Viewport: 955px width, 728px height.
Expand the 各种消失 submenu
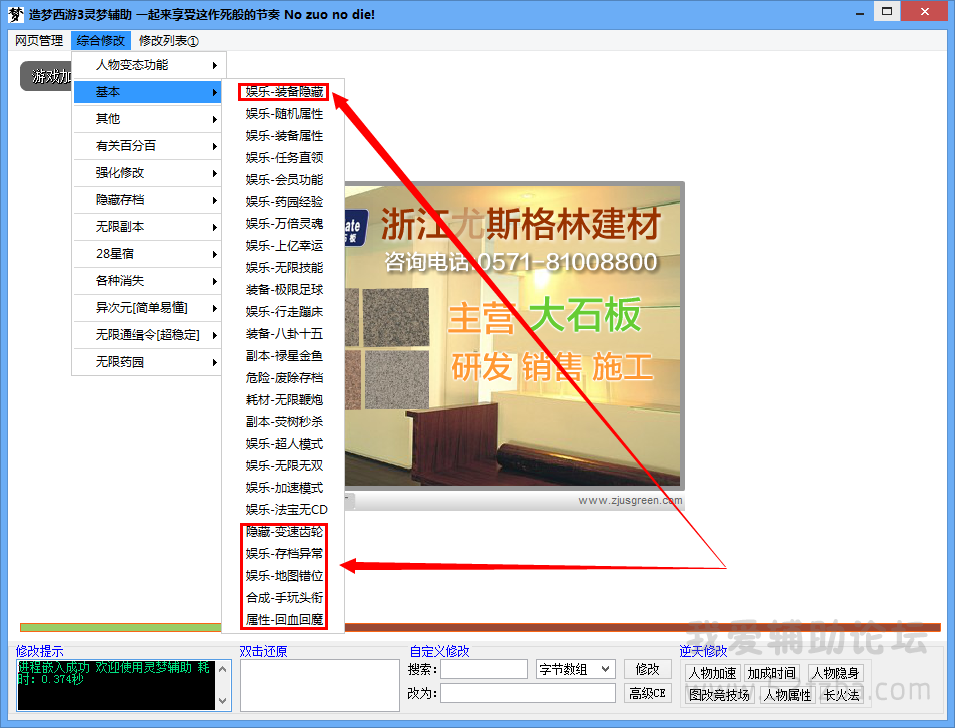click(149, 281)
